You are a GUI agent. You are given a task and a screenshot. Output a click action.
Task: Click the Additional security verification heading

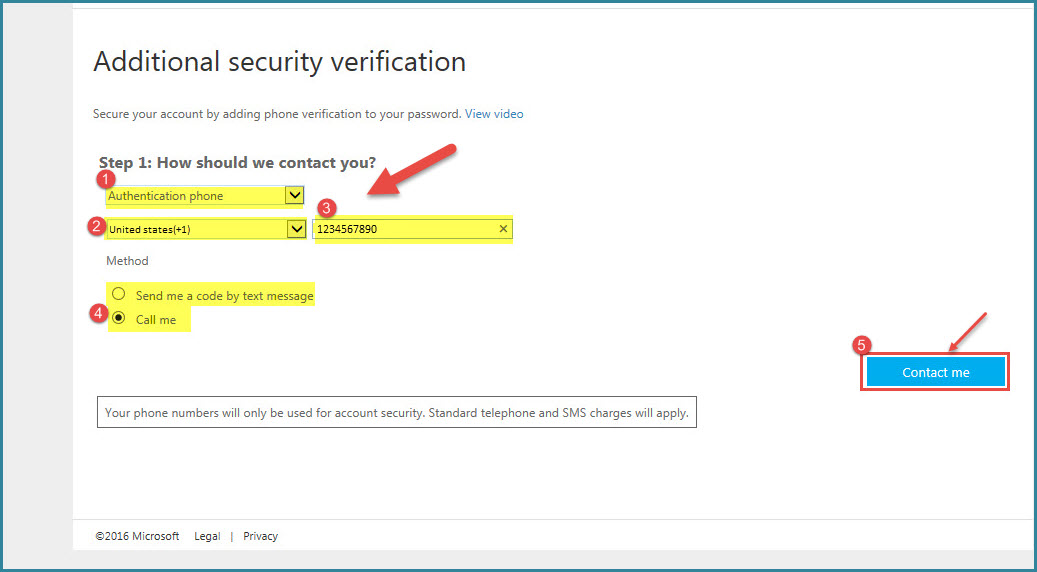[280, 61]
